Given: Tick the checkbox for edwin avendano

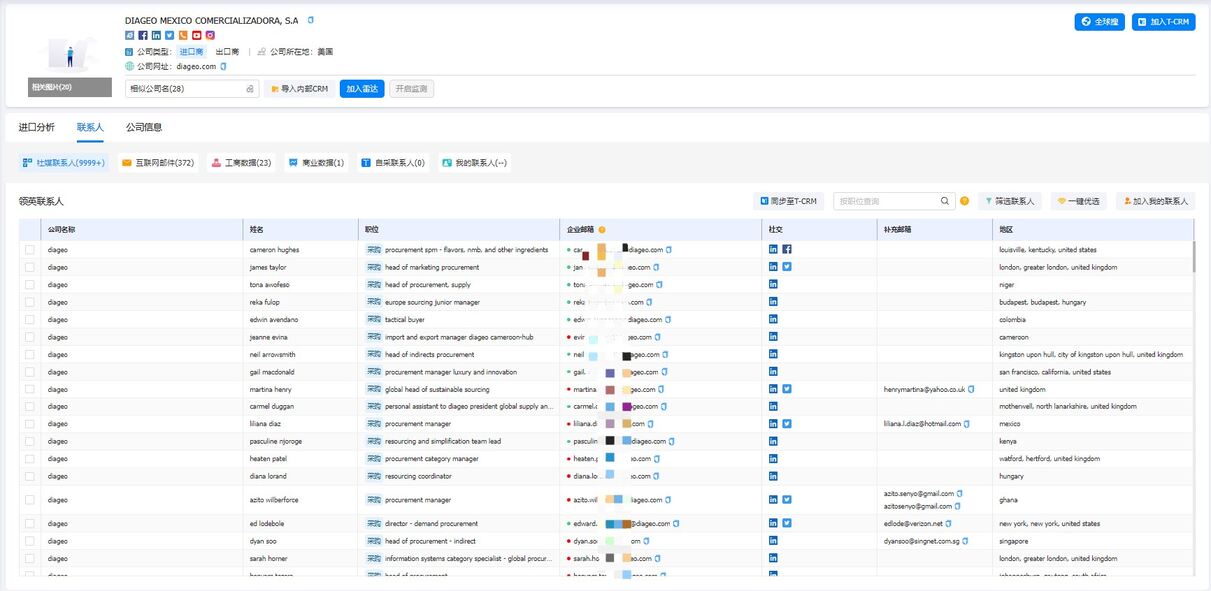Looking at the screenshot, I should (30, 320).
